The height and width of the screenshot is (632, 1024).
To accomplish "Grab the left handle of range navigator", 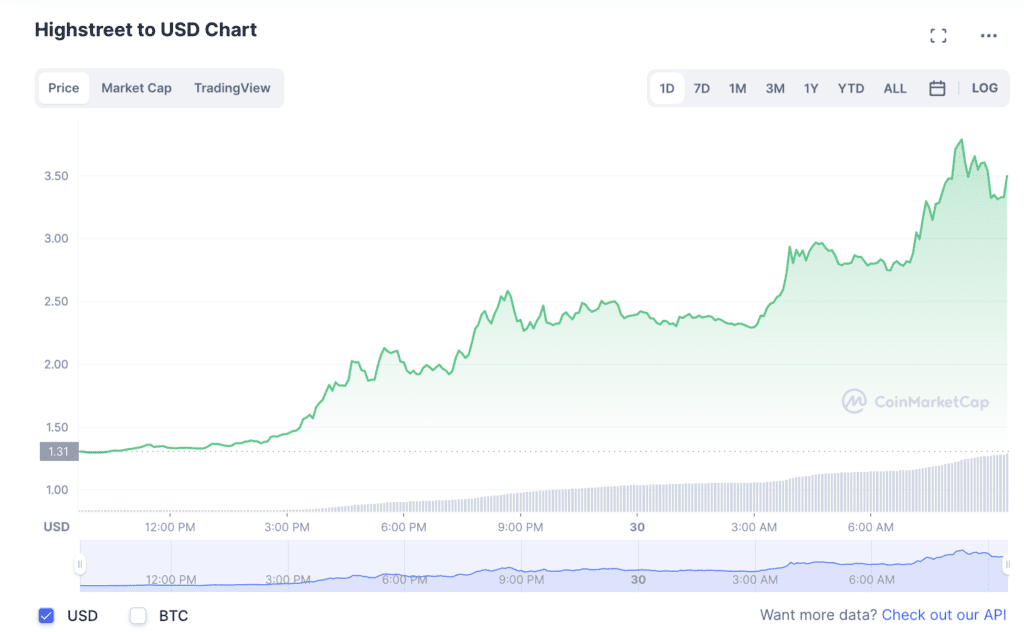I will pos(80,565).
